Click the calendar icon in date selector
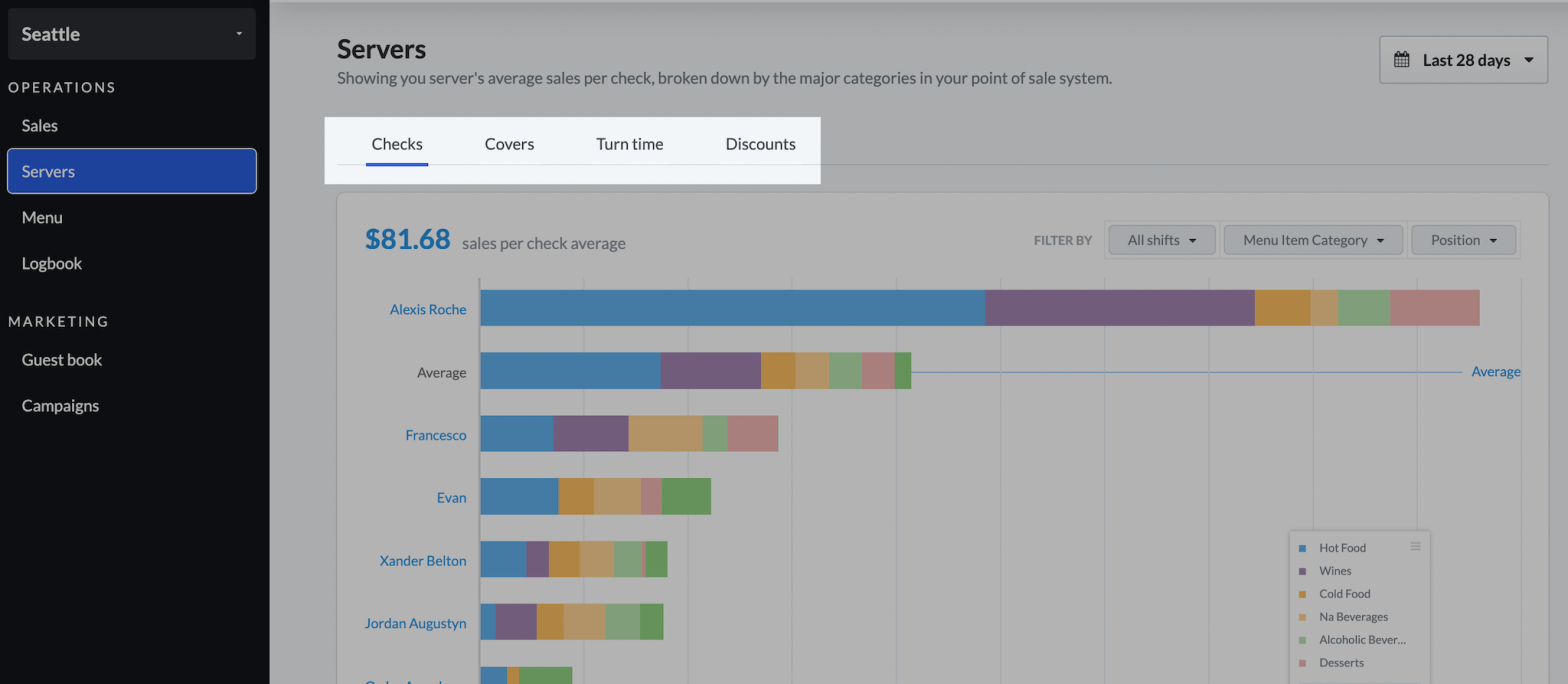This screenshot has height=684, width=1568. click(1402, 60)
